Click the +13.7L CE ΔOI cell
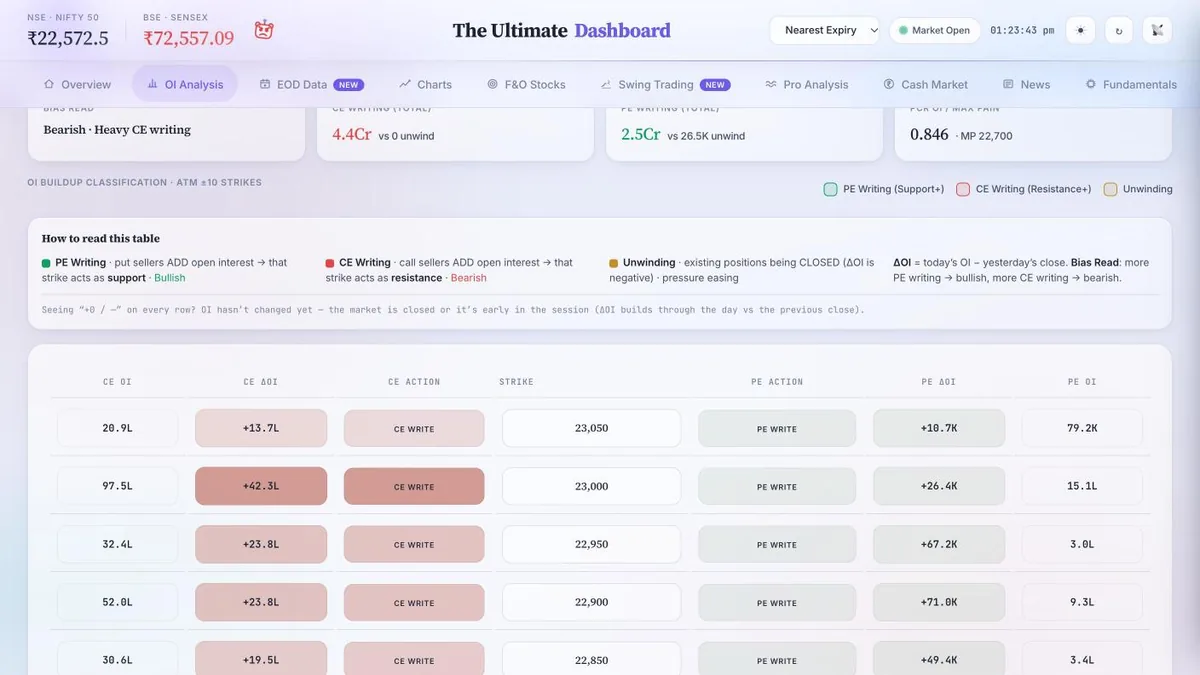 coord(261,428)
